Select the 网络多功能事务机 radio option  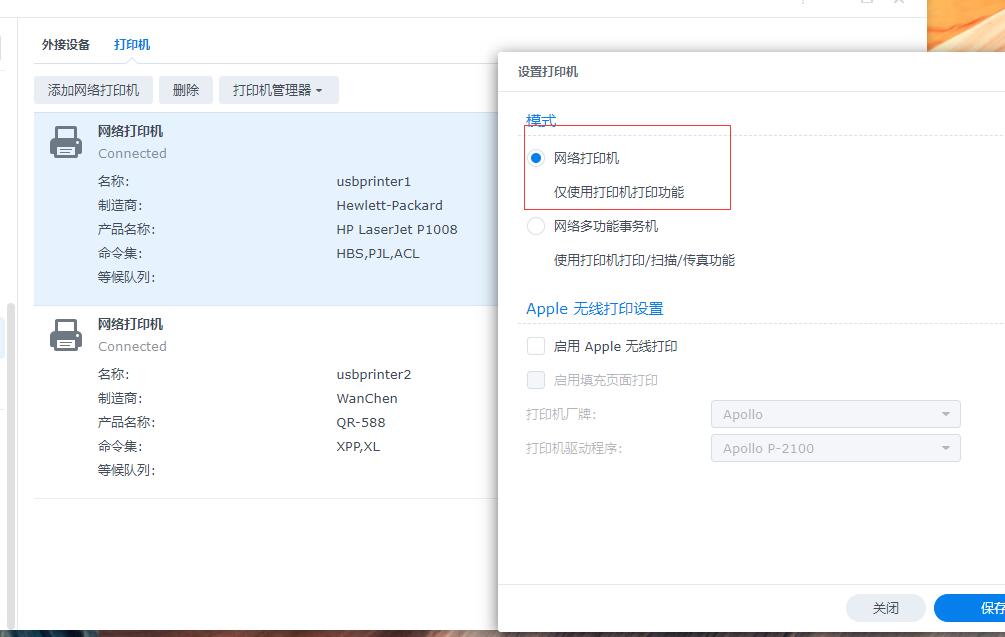click(x=536, y=226)
